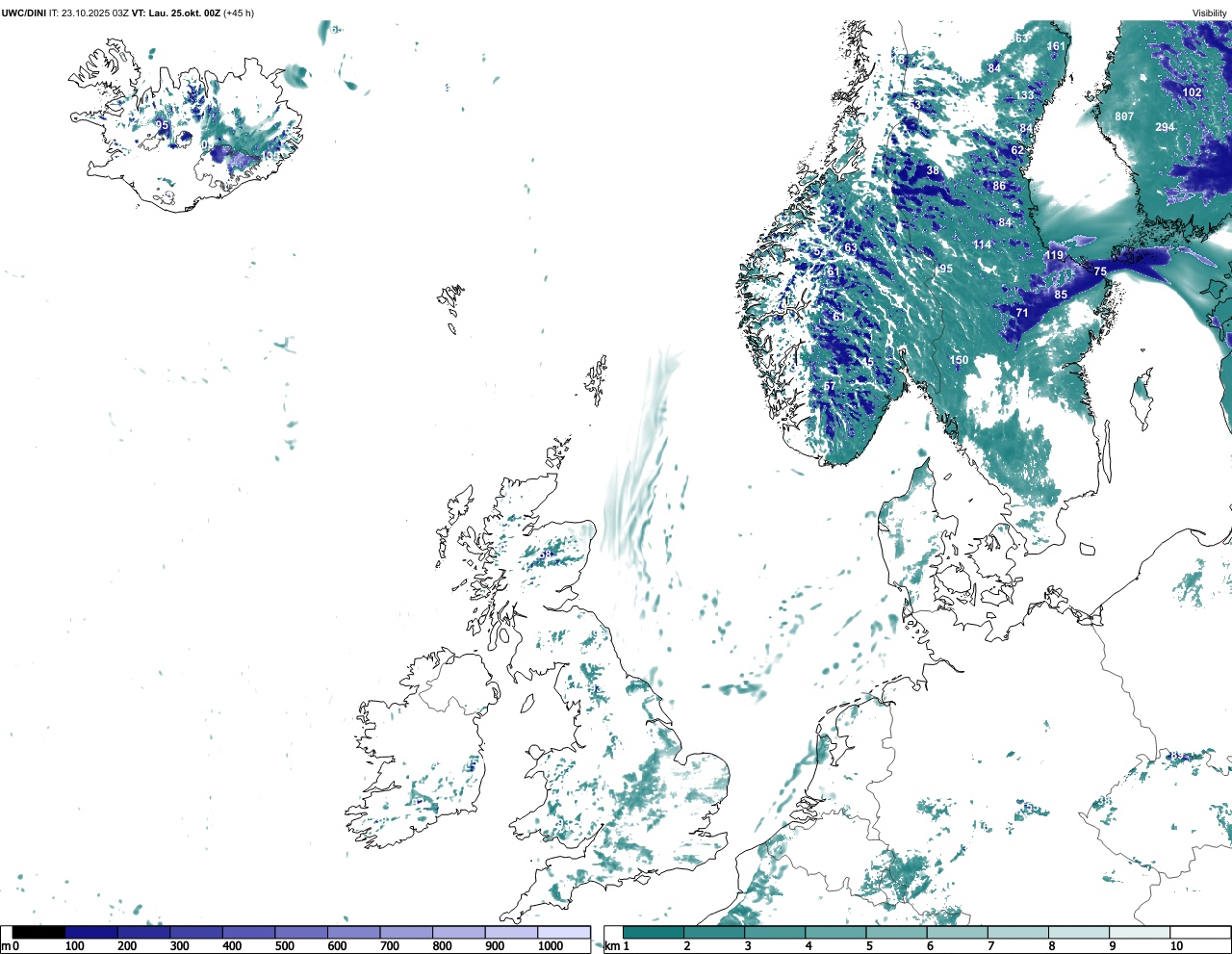
Task: Click the 'm0' unit label on legend
Action: pos(10,946)
